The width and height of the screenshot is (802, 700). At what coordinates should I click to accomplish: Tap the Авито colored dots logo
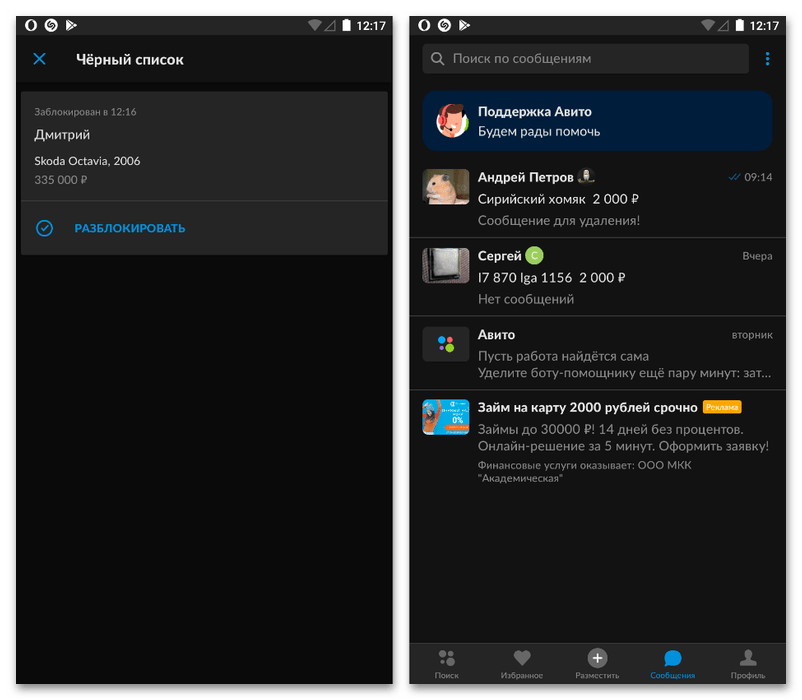pos(446,344)
